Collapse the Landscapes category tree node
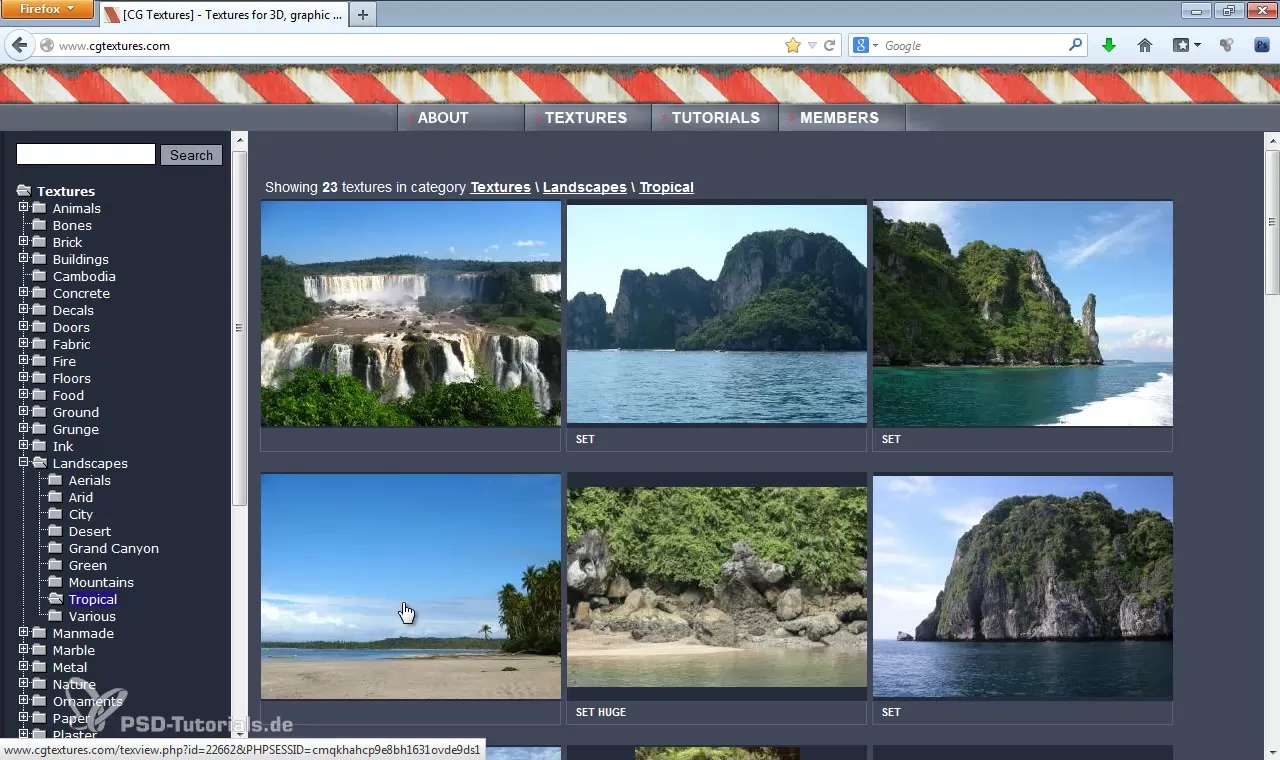This screenshot has height=760, width=1280. point(24,463)
